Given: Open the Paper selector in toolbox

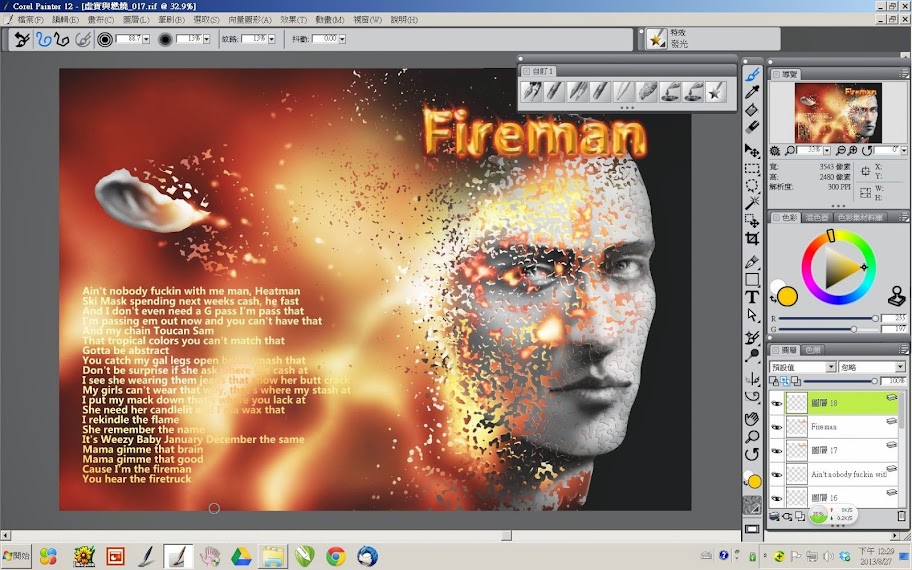Looking at the screenshot, I should tap(752, 506).
